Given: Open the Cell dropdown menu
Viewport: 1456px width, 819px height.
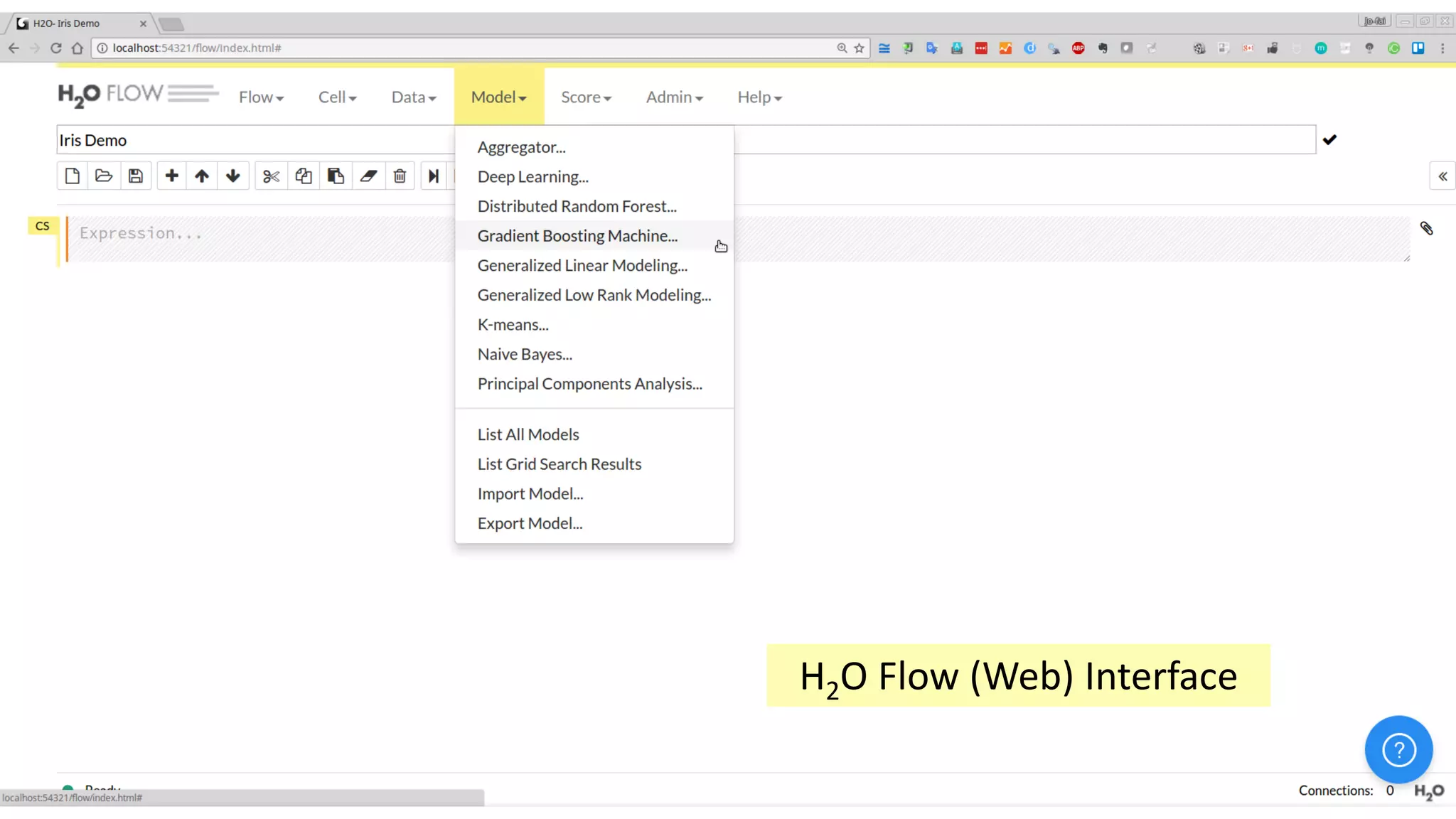Looking at the screenshot, I should (x=337, y=97).
